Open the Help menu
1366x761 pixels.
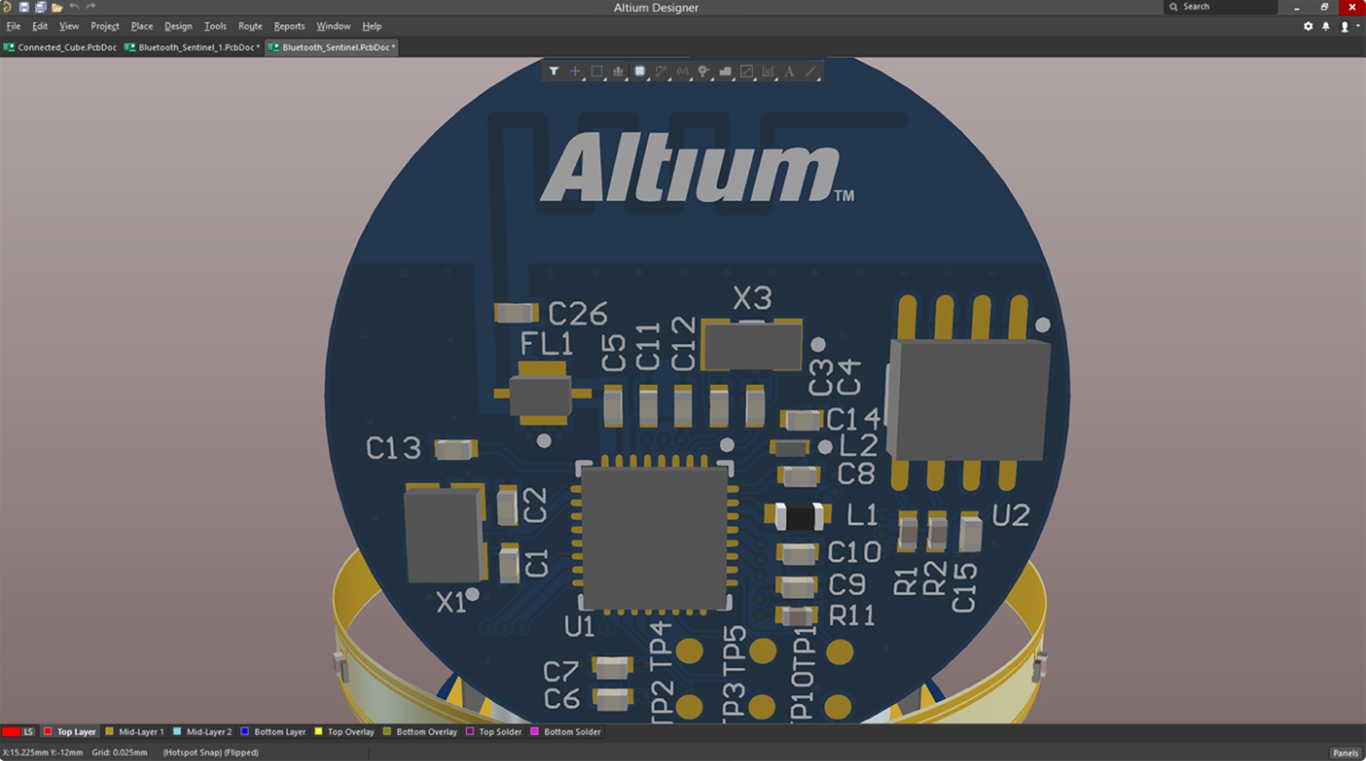tap(372, 26)
